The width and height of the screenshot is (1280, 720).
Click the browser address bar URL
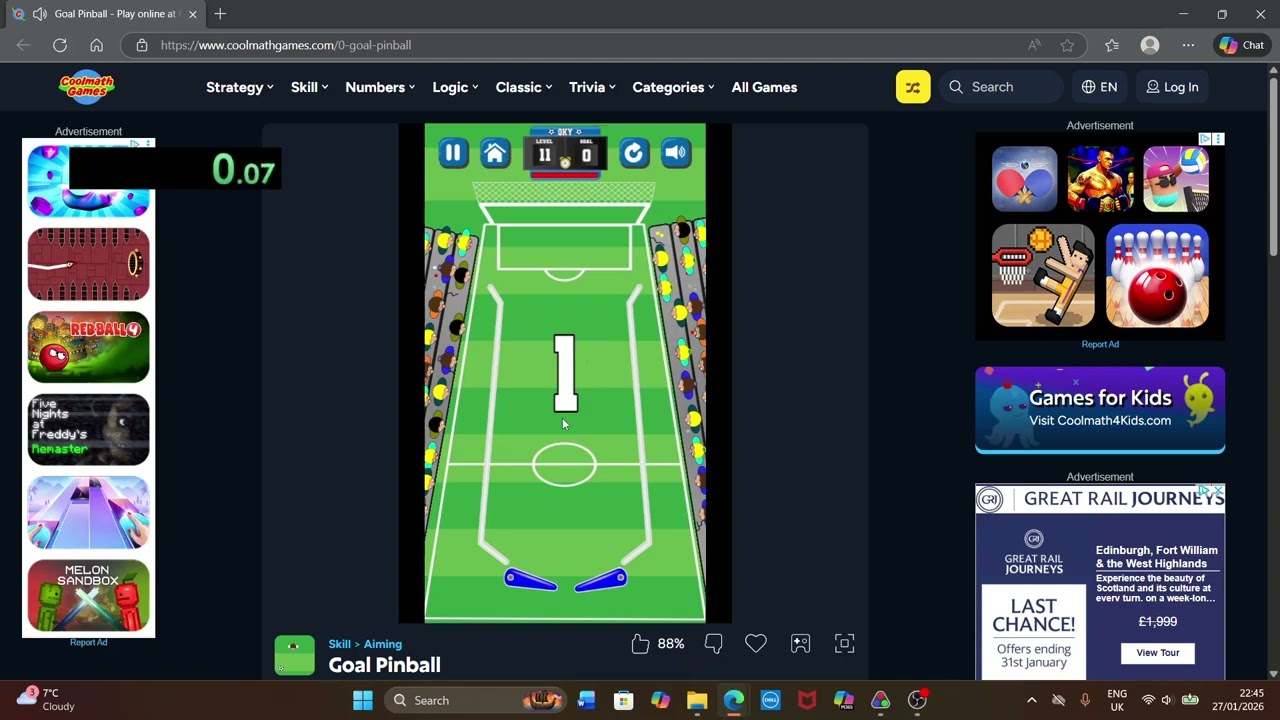[x=286, y=45]
